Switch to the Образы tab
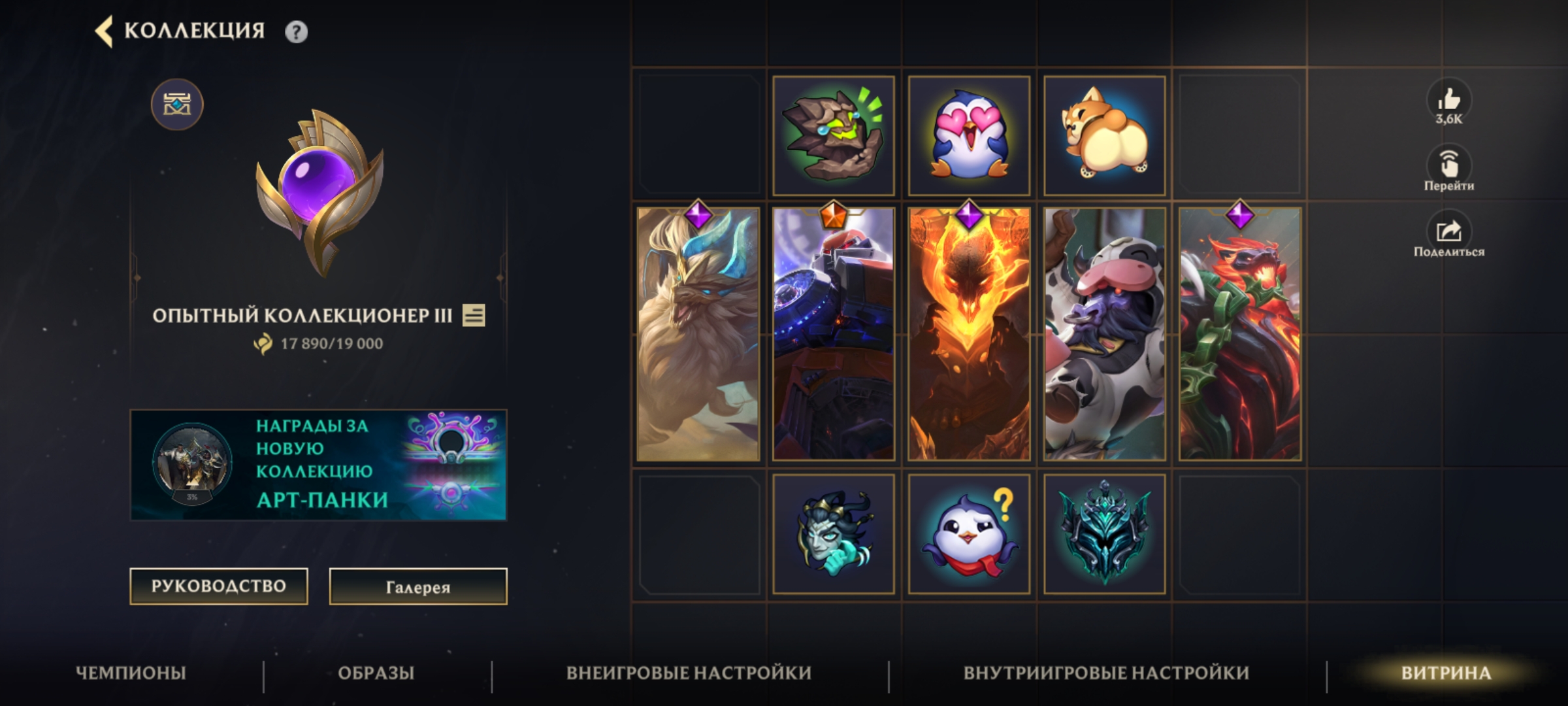 [x=376, y=673]
